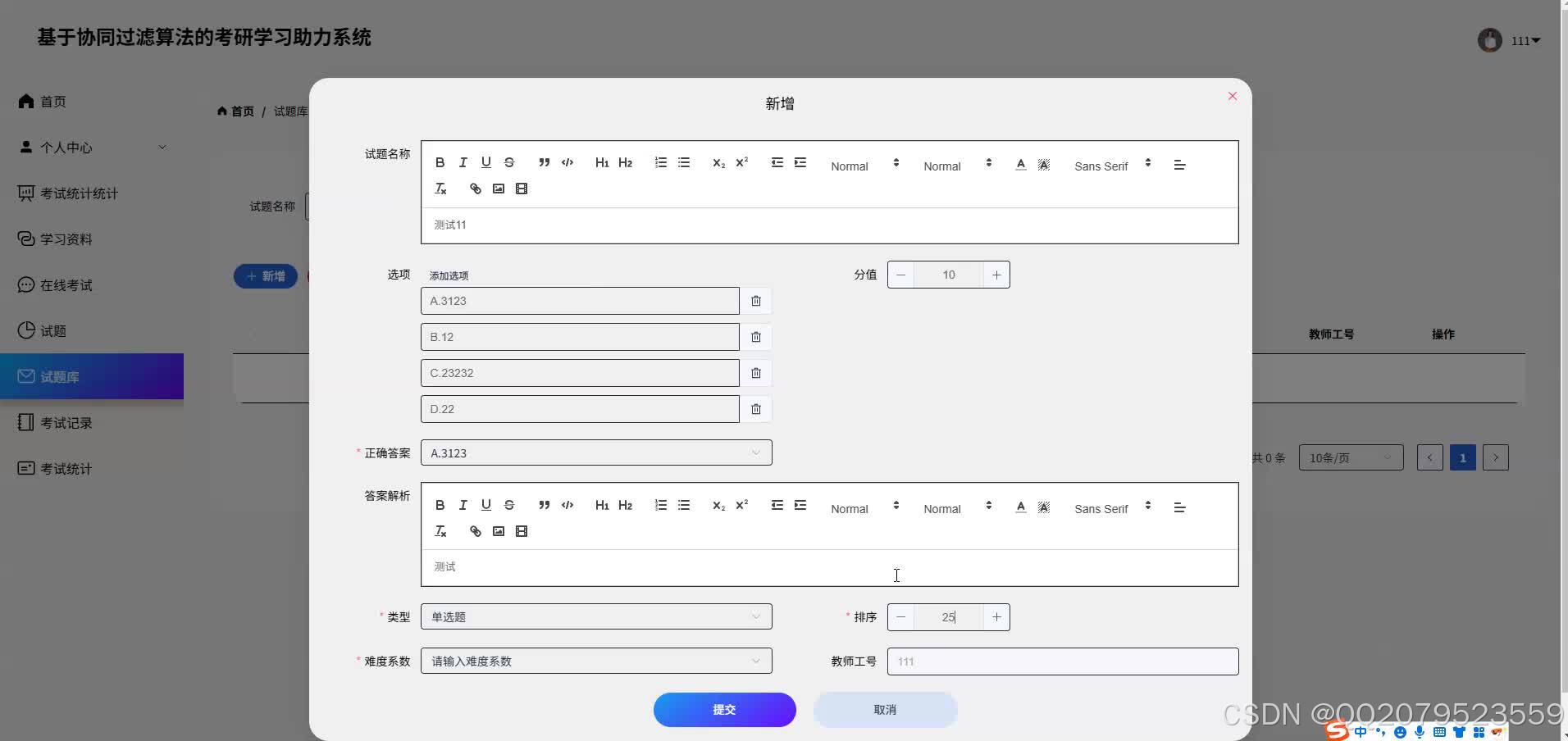Open 考试记录 in sidebar
The width and height of the screenshot is (1568, 741).
pos(92,423)
